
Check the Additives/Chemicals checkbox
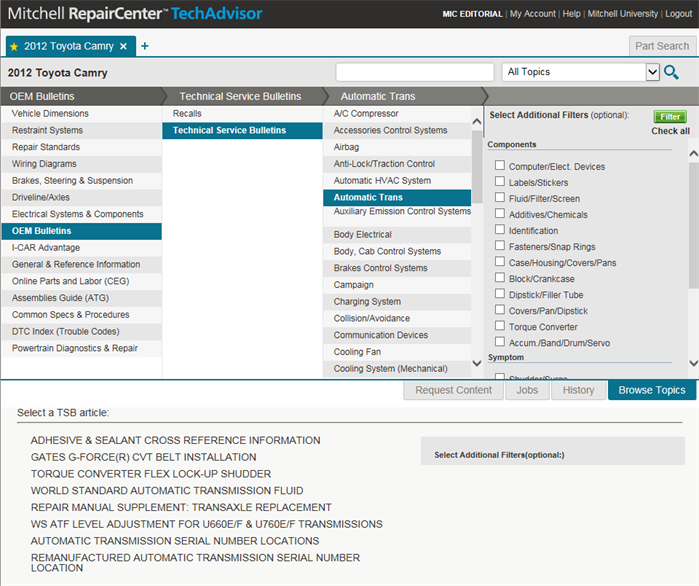pos(500,213)
